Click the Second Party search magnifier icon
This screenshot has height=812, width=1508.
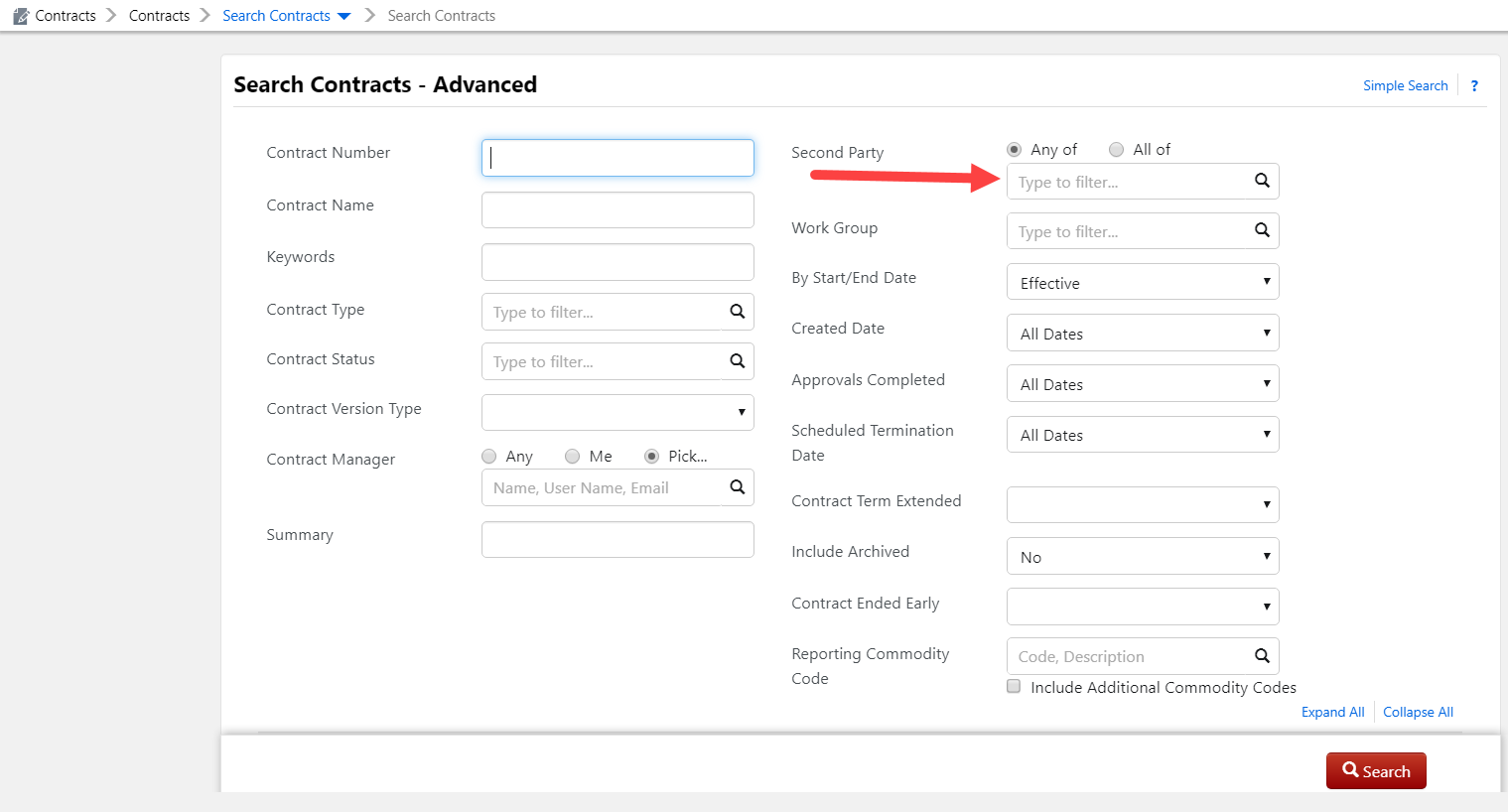pos(1262,181)
